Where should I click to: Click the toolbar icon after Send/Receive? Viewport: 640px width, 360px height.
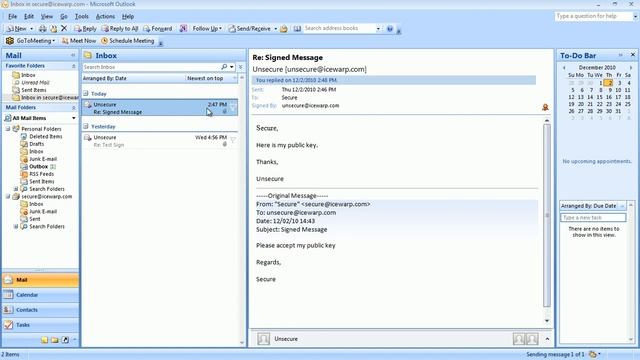pos(284,29)
